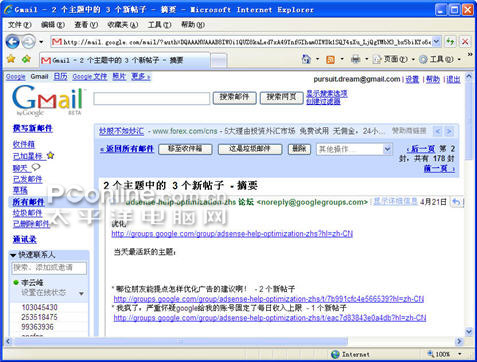Click the IE Forward navigation button

pyautogui.click(x=29, y=42)
